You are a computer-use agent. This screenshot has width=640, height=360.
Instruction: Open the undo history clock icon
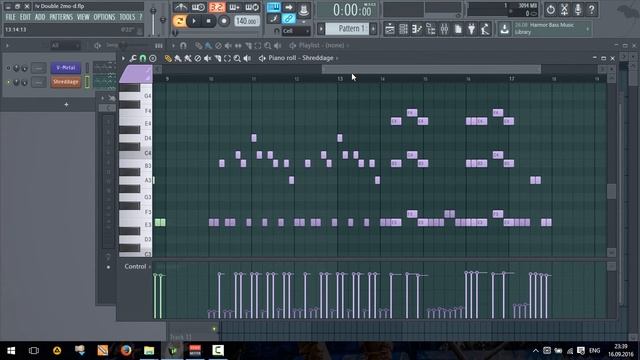[x=551, y=9]
